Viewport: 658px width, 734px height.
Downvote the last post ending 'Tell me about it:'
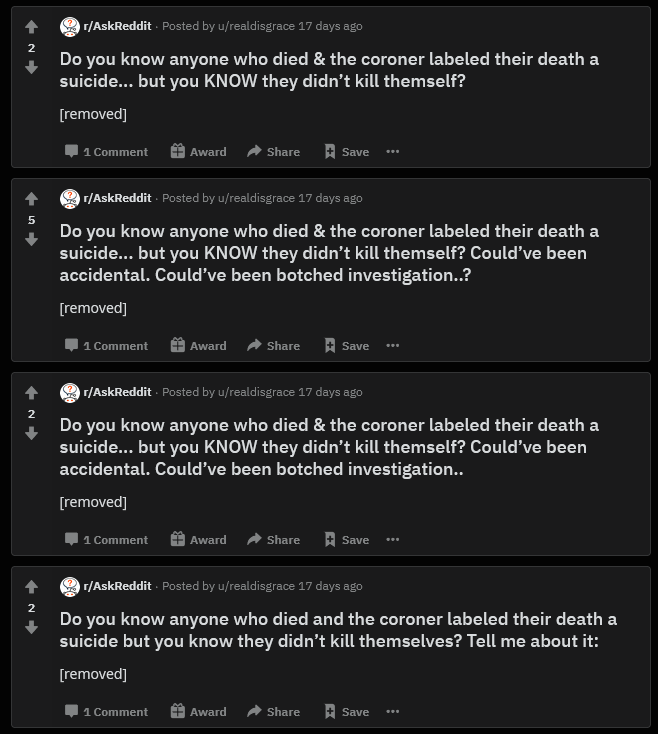[31, 628]
